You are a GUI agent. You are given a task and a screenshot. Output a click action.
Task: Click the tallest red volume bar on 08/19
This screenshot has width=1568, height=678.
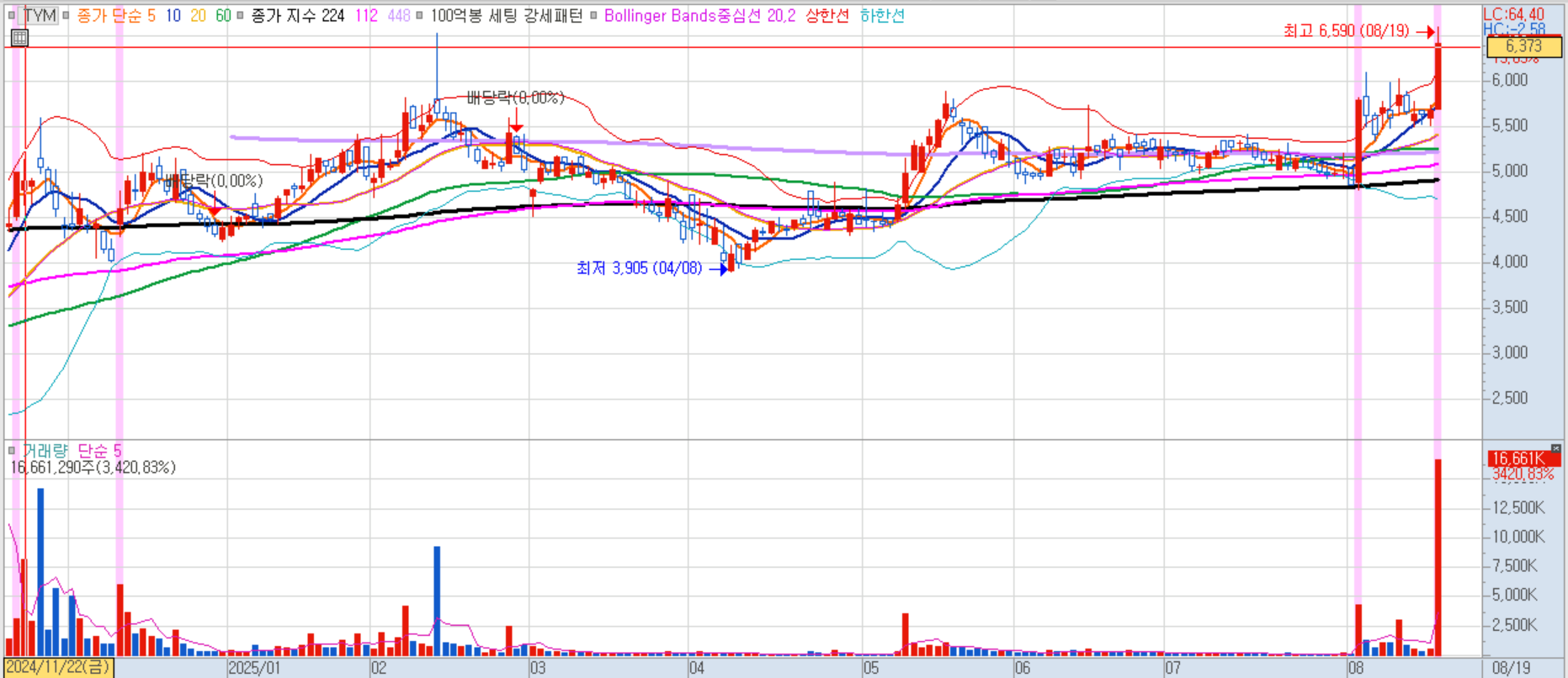tap(1438, 557)
